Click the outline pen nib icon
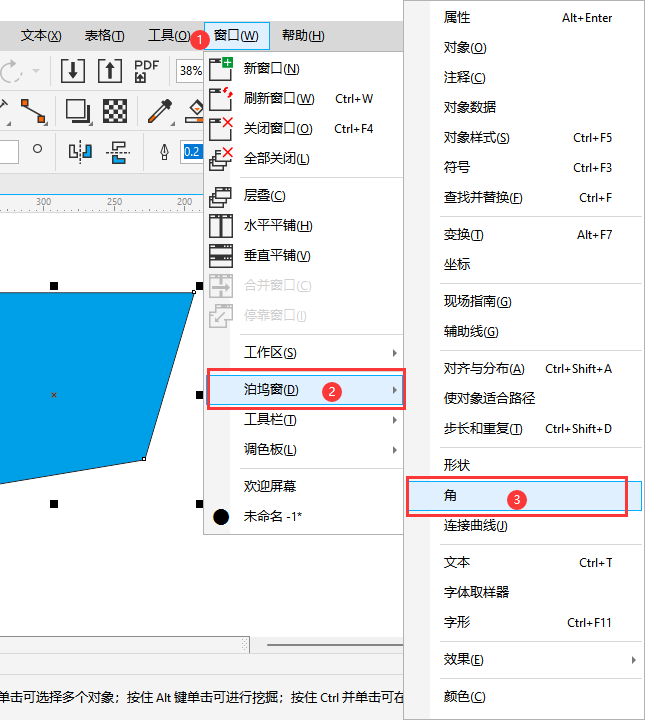The height and width of the screenshot is (720, 645). [164, 152]
